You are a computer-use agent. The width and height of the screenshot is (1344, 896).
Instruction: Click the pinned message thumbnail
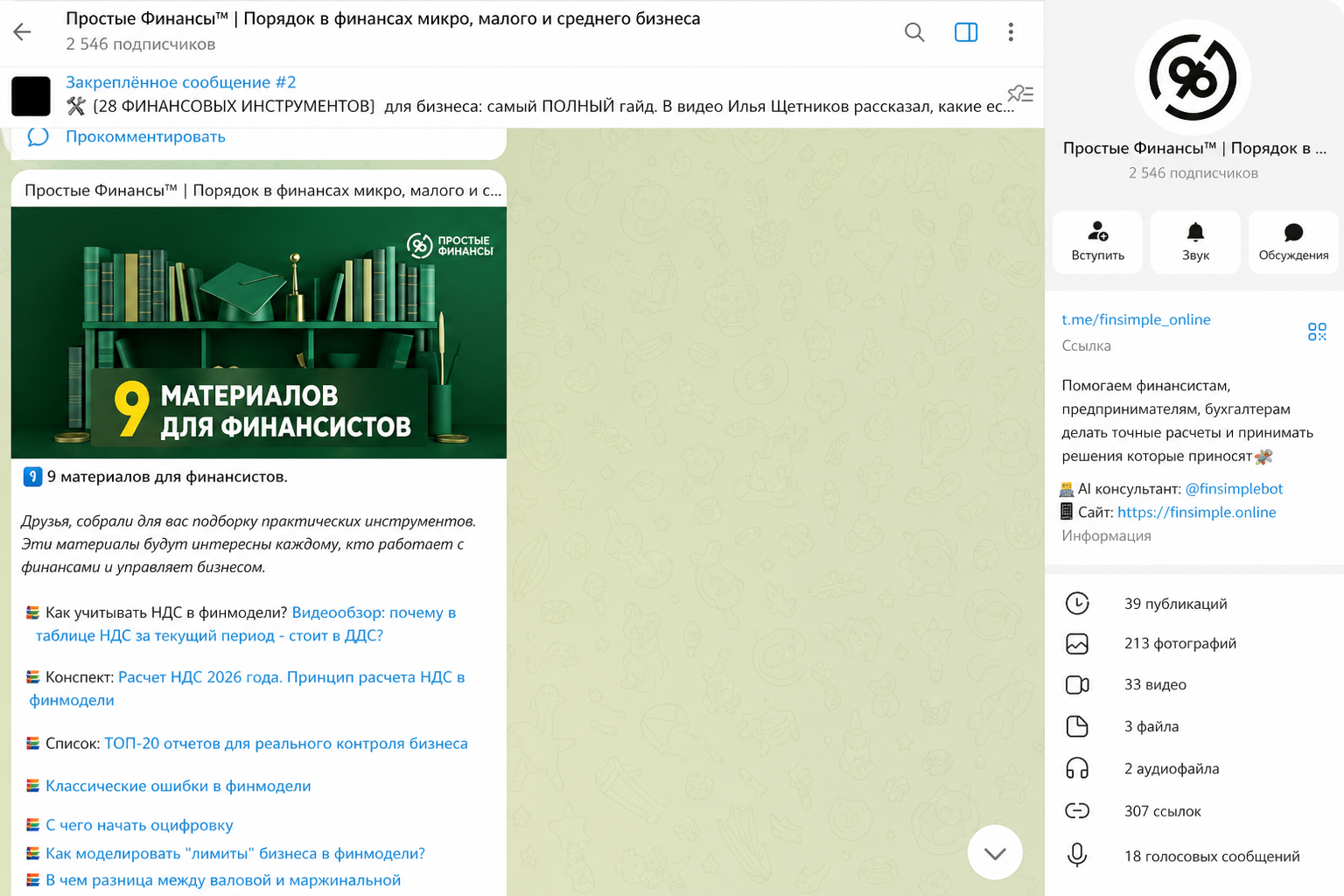[31, 96]
